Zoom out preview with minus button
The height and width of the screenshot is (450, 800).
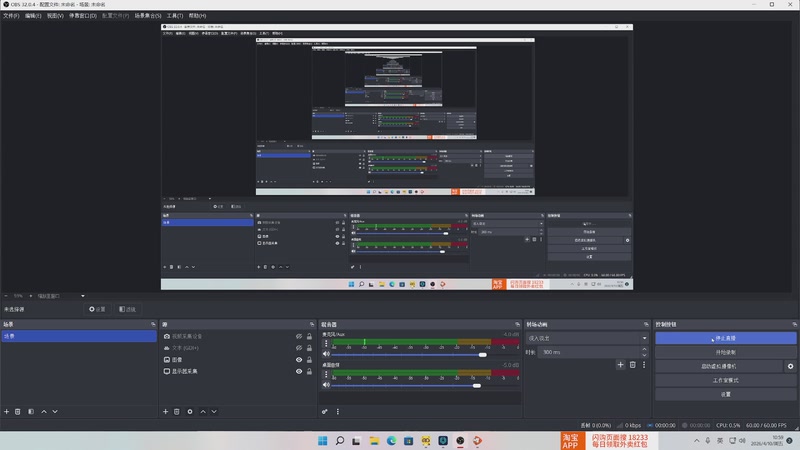point(6,296)
